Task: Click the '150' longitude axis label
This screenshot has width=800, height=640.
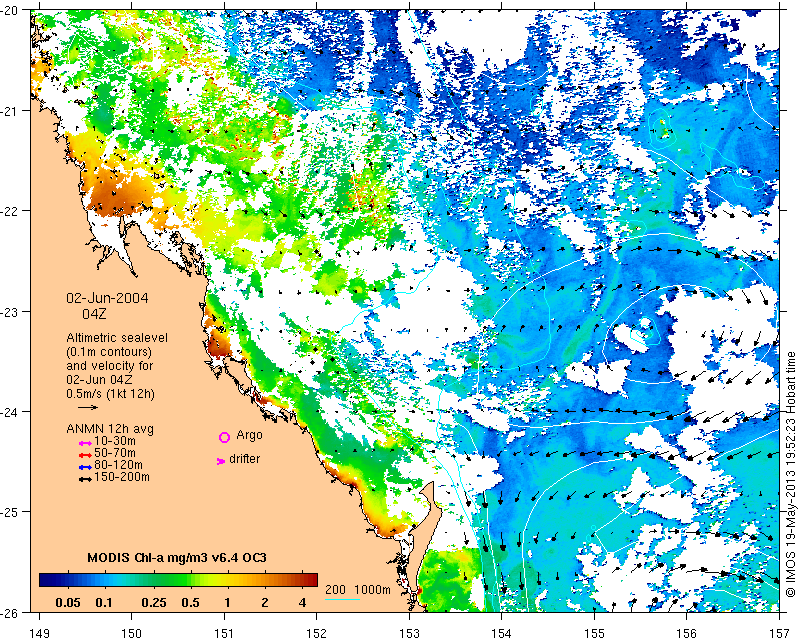Action: pyautogui.click(x=132, y=633)
